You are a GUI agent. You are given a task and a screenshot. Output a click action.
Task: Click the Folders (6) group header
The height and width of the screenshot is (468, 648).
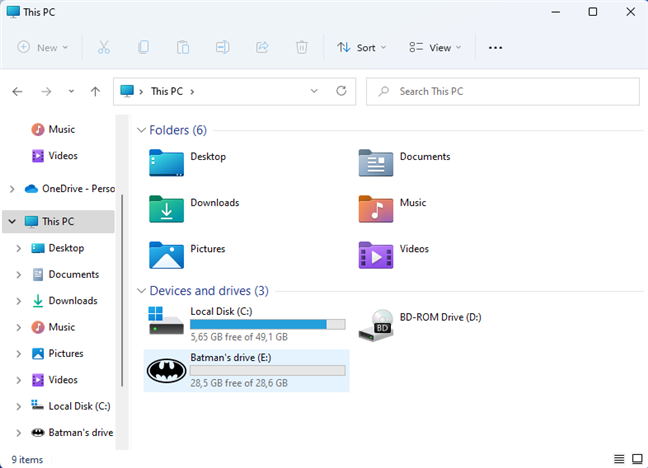click(178, 130)
